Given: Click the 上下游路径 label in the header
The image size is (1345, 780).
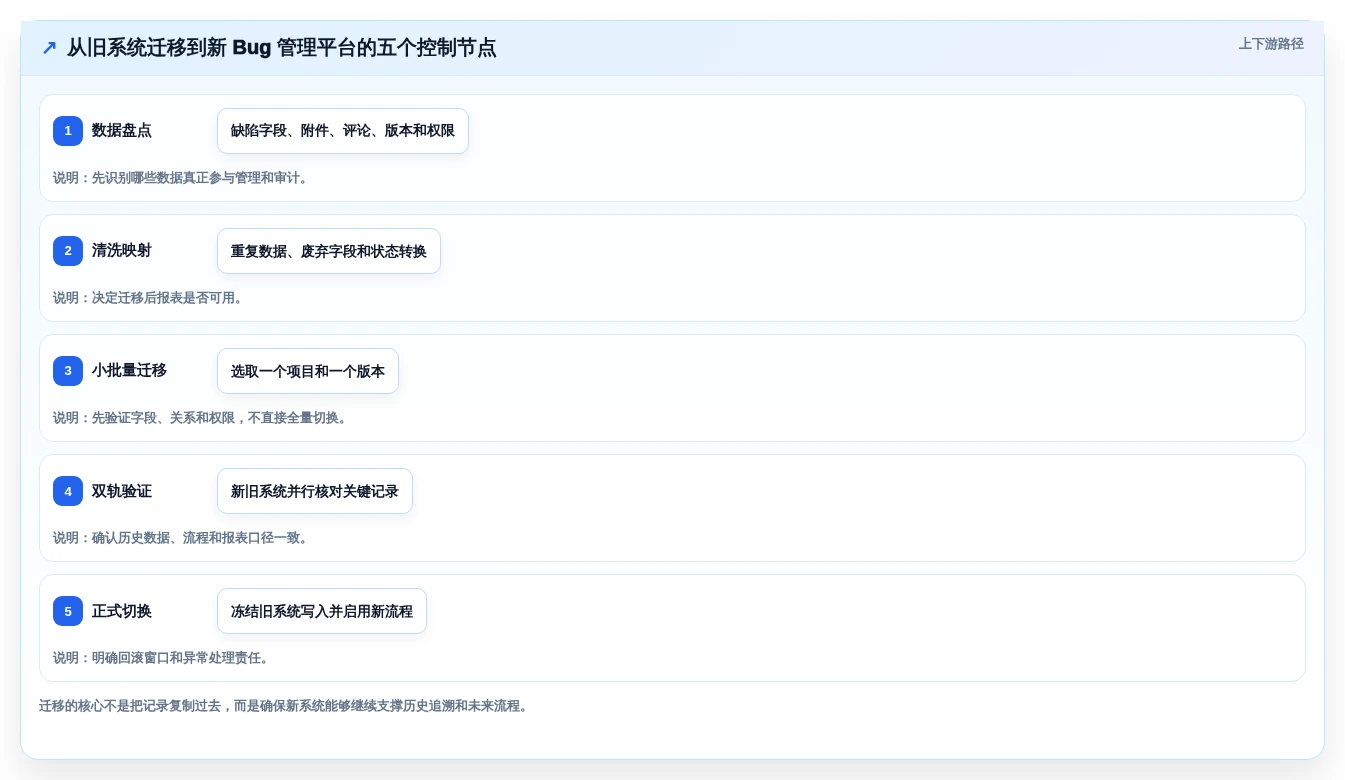Looking at the screenshot, I should point(1271,44).
